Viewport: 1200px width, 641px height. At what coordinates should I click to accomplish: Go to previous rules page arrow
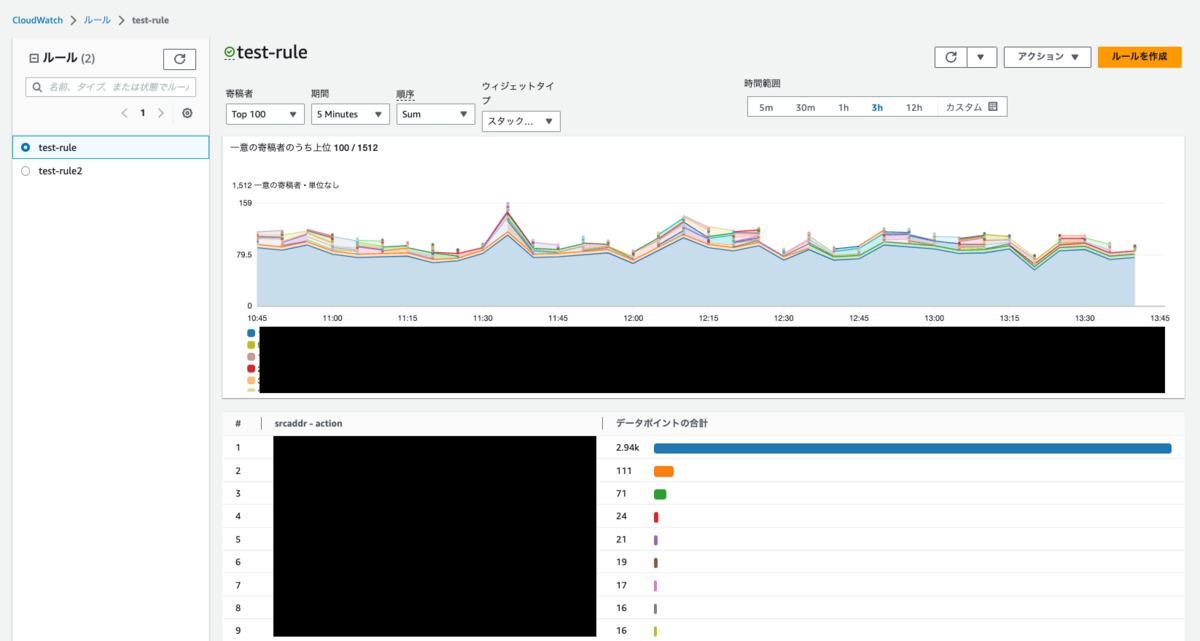click(124, 113)
